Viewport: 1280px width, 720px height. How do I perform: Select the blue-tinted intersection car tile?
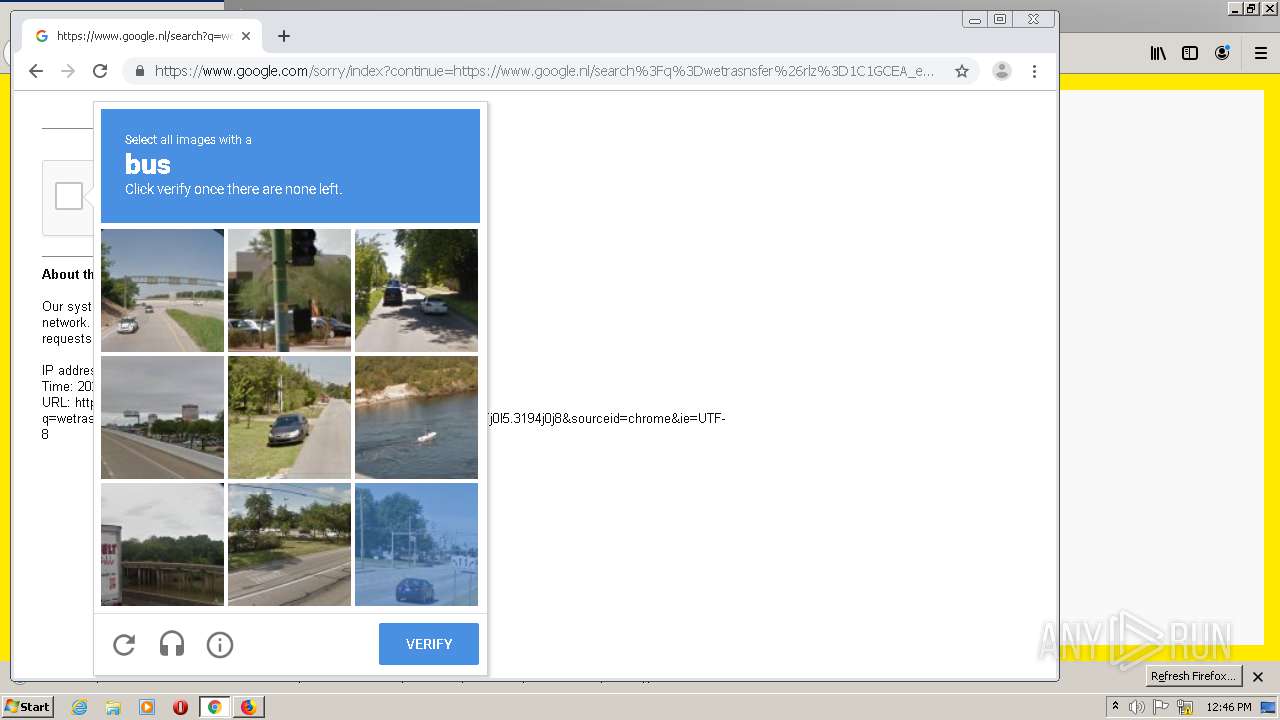416,544
